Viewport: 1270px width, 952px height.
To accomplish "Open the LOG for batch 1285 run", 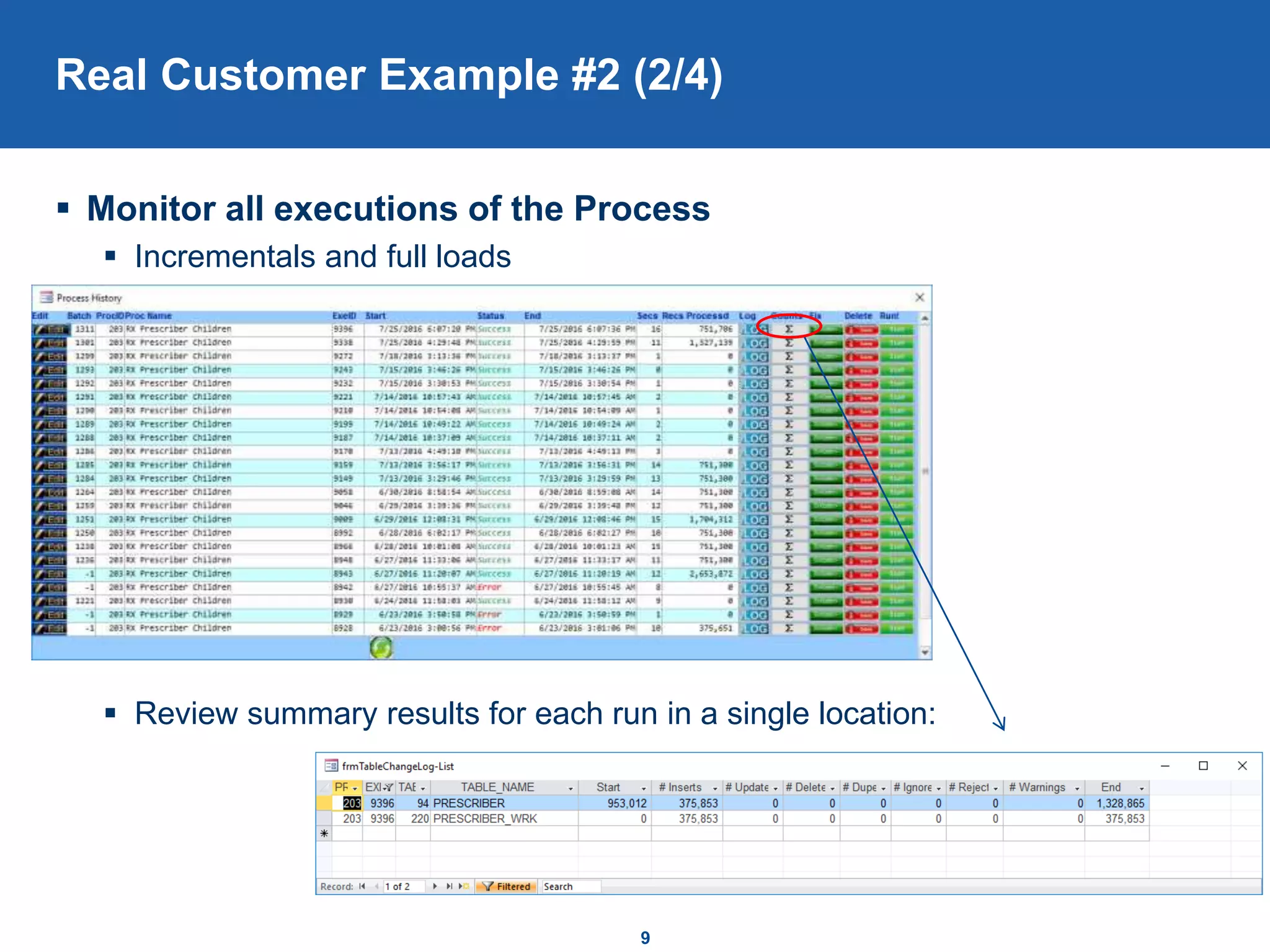I will [755, 465].
